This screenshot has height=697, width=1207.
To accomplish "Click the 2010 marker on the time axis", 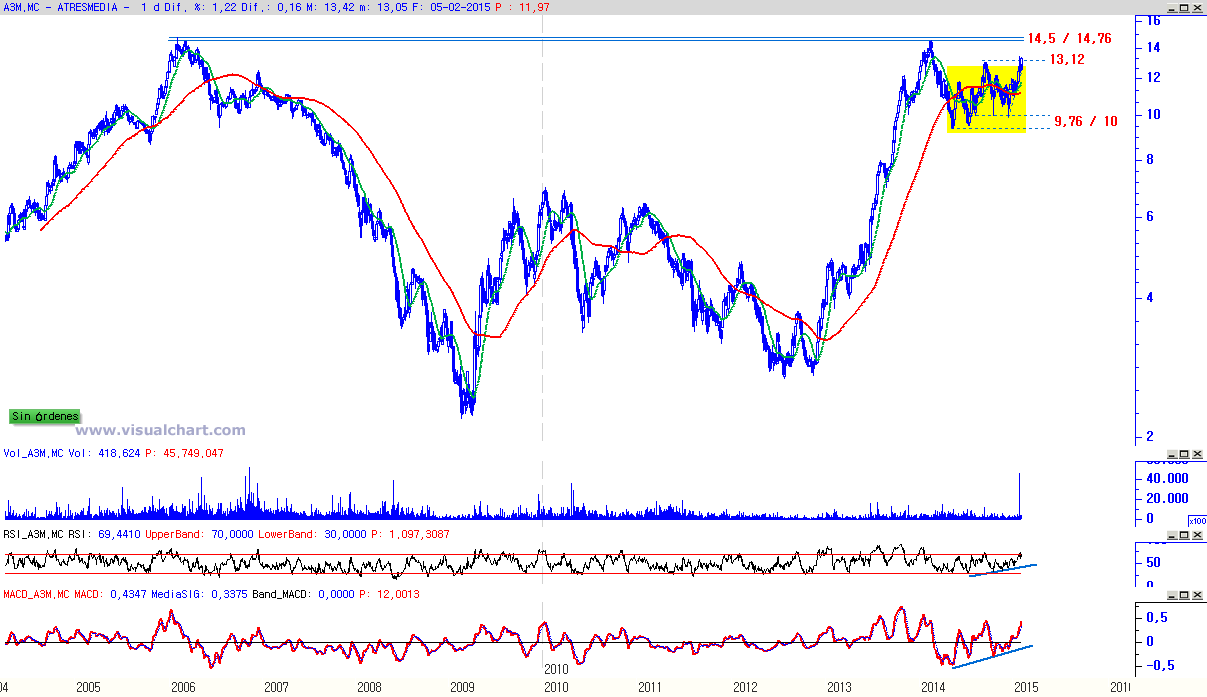I will tap(556, 666).
